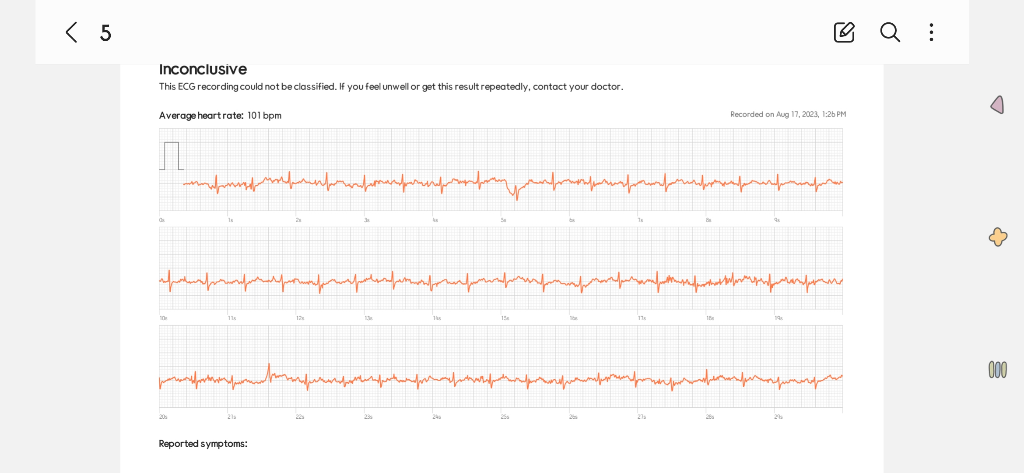Open edit mode with the pencil icon

coord(844,32)
